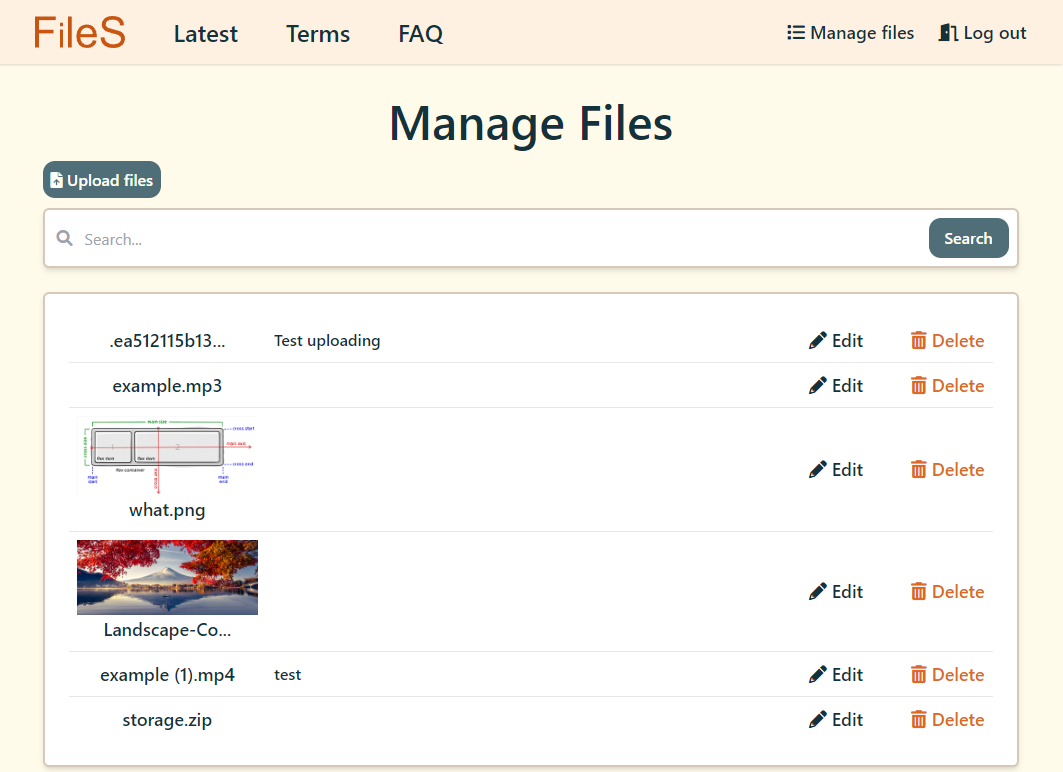Click the Landscape-Co image thumbnail
1063x772 pixels.
166,577
